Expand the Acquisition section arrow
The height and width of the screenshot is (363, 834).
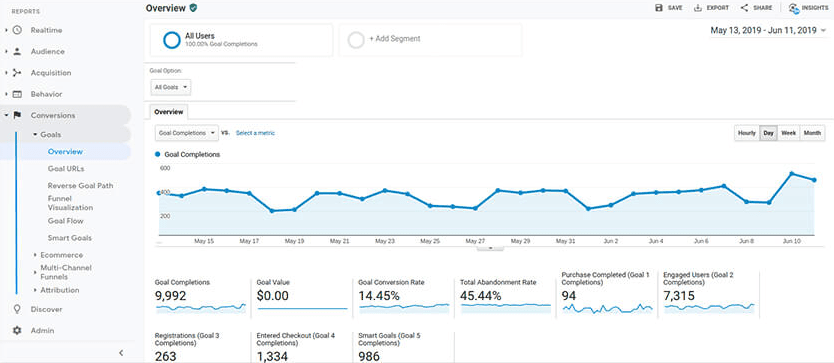[x=6, y=73]
